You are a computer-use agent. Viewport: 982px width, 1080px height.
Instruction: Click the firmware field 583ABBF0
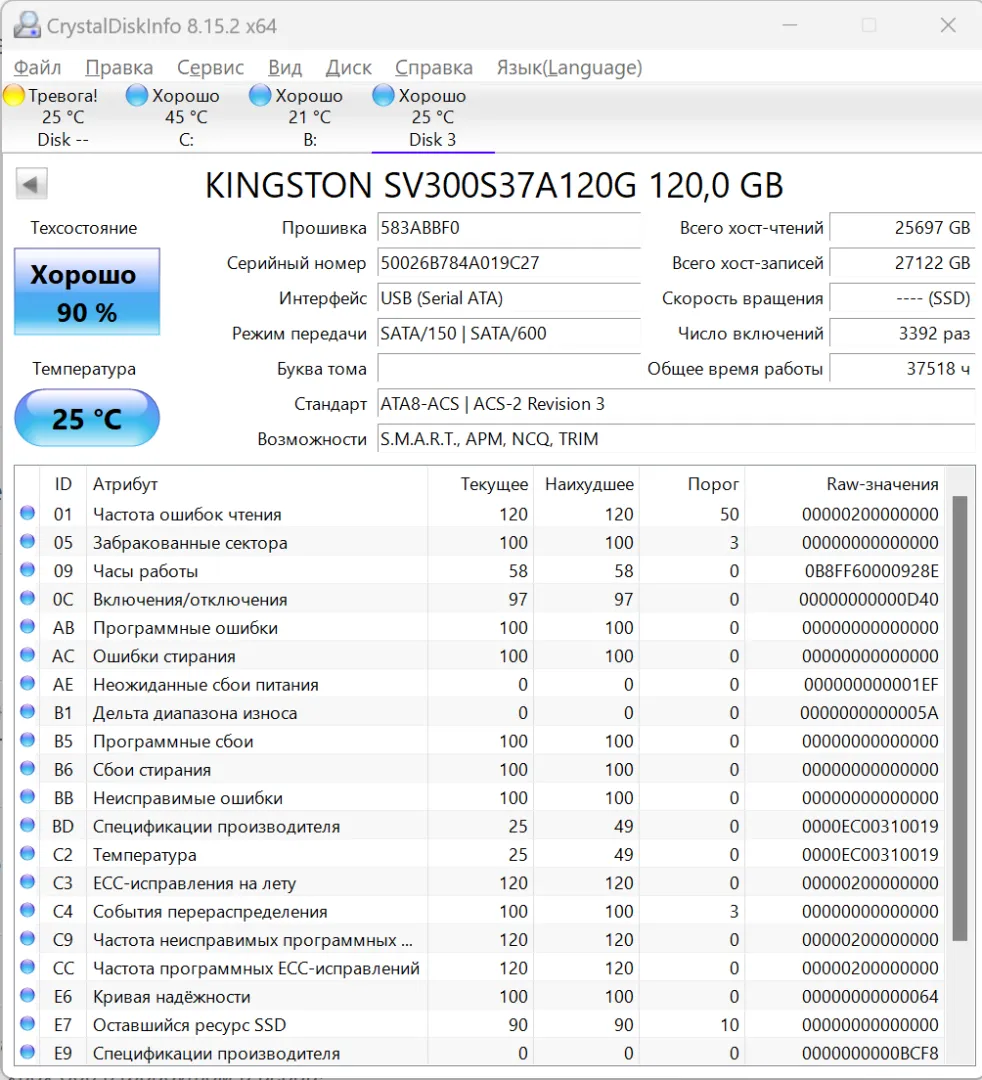point(509,228)
